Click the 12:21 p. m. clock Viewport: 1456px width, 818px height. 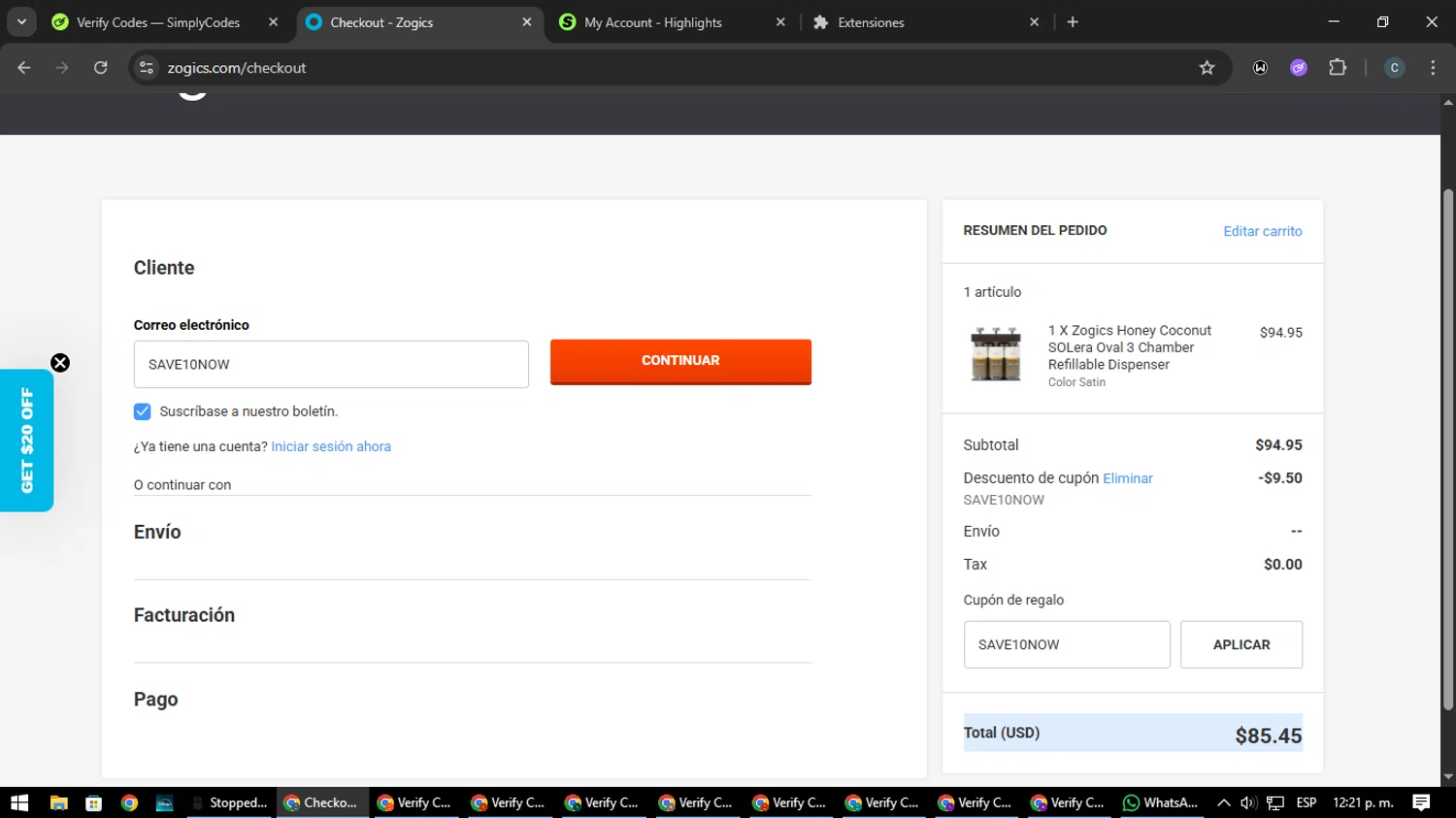(1363, 802)
